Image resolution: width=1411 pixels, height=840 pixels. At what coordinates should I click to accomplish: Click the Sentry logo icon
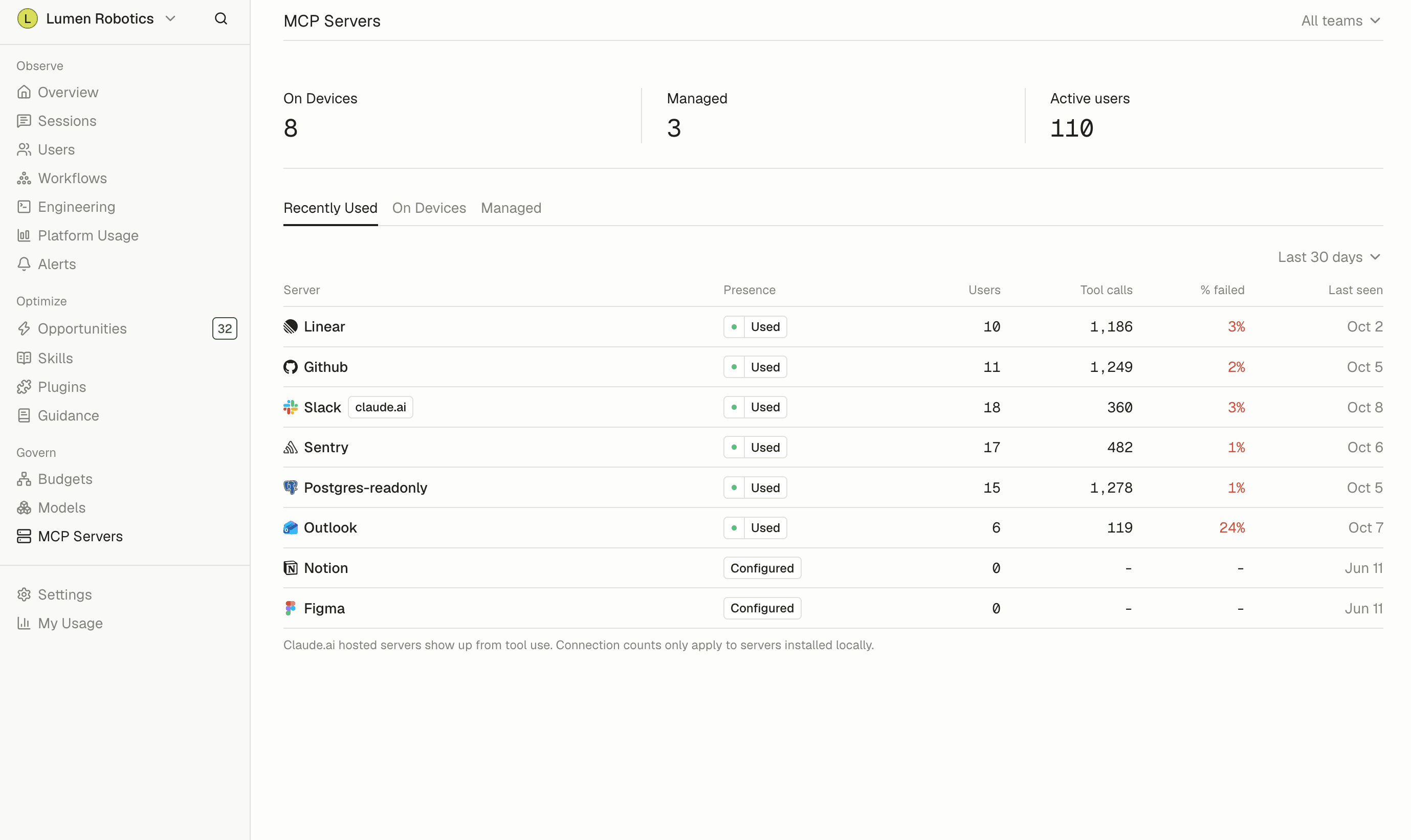click(x=291, y=447)
